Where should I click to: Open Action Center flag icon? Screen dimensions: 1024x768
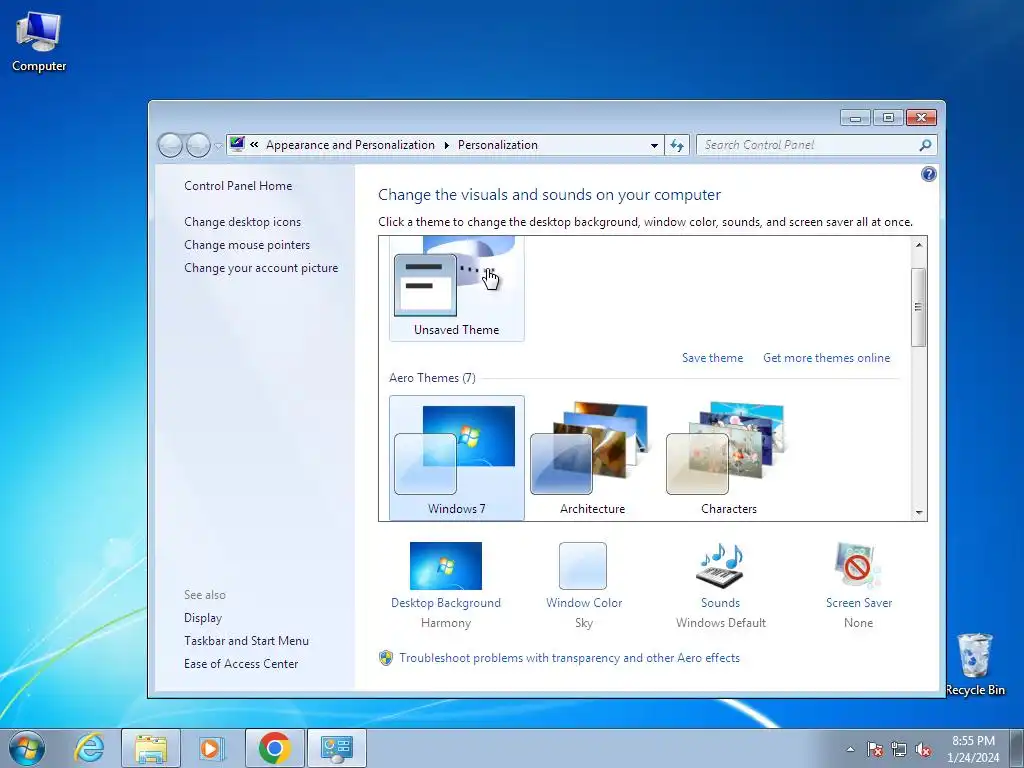(x=875, y=749)
